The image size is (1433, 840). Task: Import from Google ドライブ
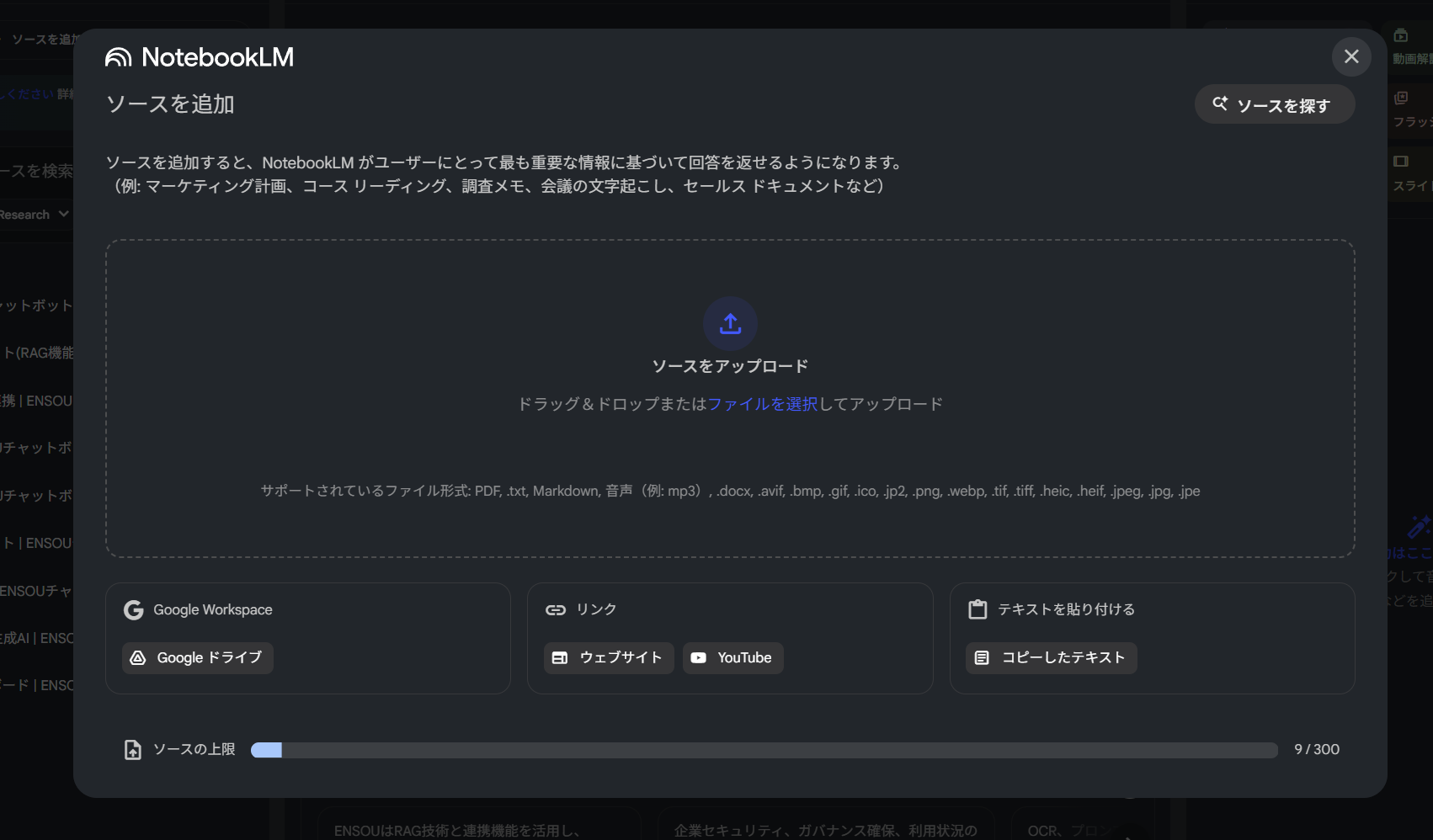(x=197, y=657)
